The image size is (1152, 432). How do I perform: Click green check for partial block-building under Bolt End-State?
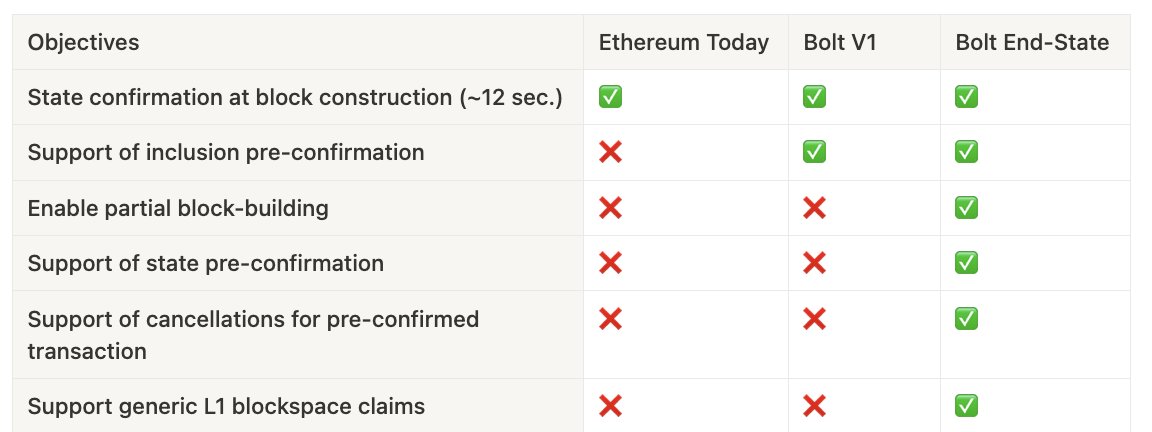coord(966,208)
